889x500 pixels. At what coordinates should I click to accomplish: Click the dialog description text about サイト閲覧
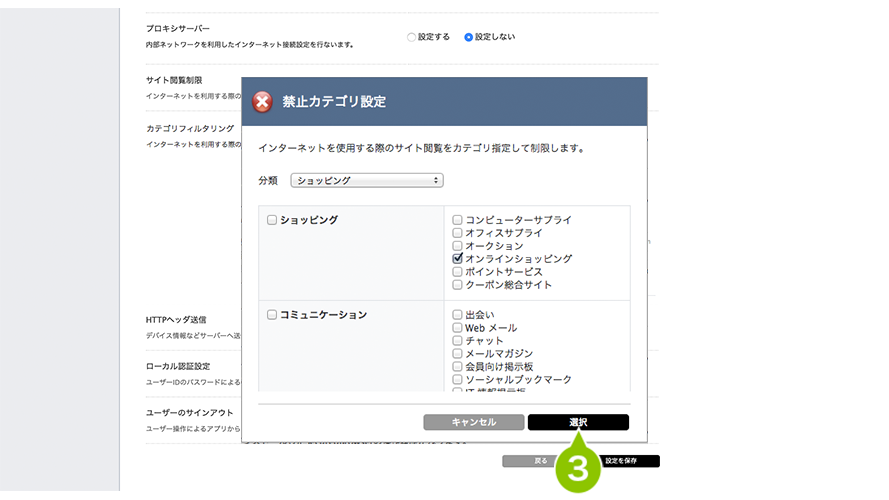coord(422,149)
